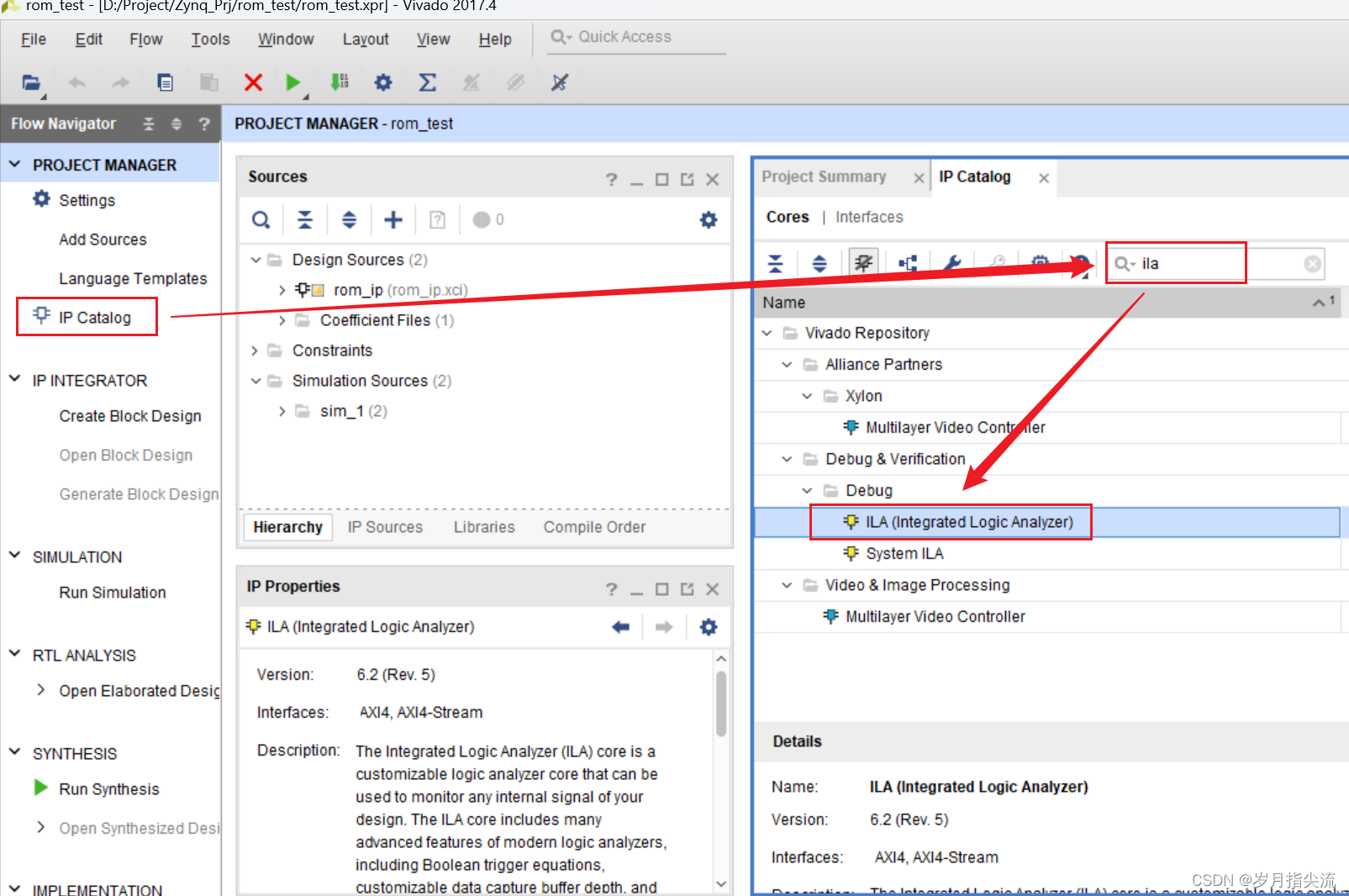Switch to Libraries tab
The image size is (1349, 896).
[484, 527]
